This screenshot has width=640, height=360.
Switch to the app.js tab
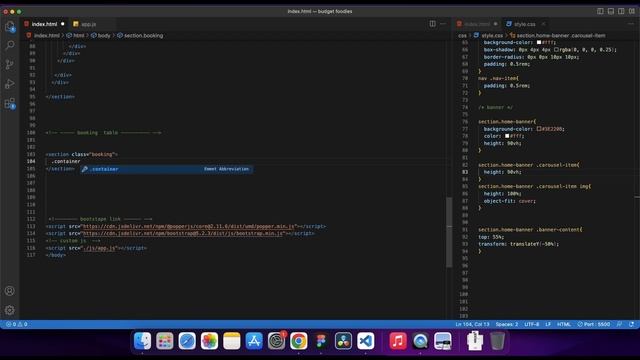pyautogui.click(x=88, y=24)
